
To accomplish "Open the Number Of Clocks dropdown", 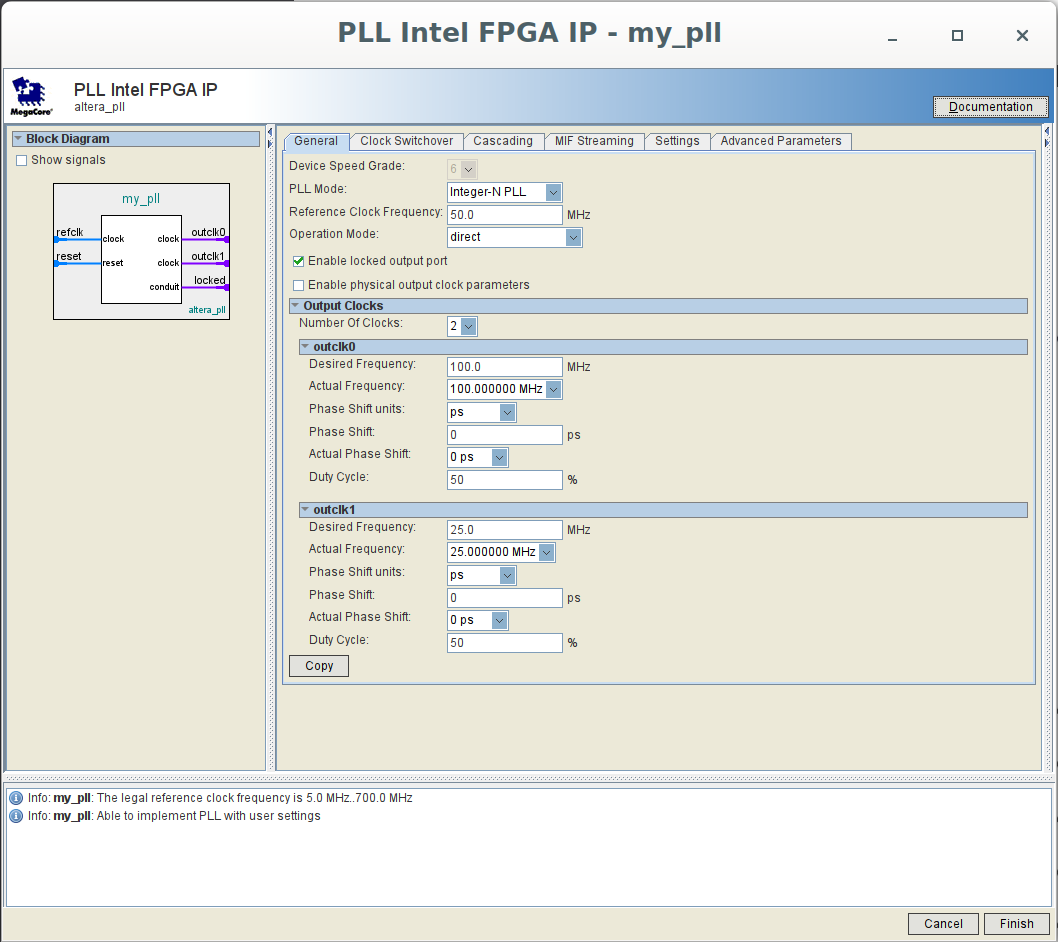I will coord(468,327).
